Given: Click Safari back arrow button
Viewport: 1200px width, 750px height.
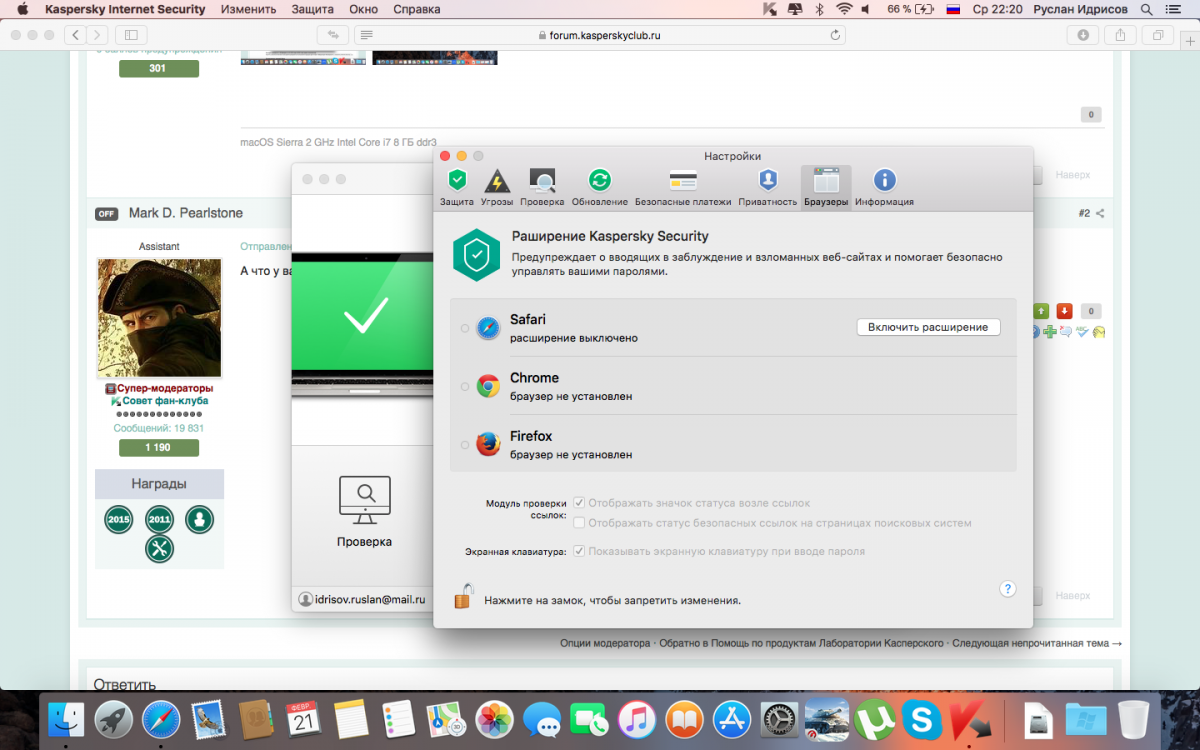Looking at the screenshot, I should (x=77, y=35).
